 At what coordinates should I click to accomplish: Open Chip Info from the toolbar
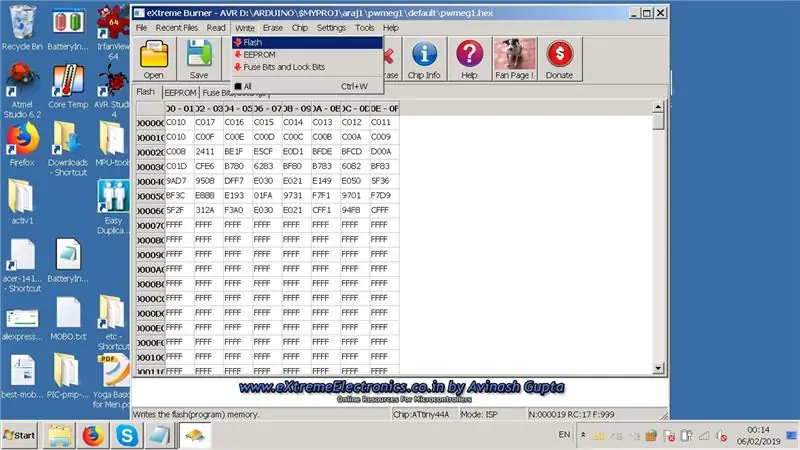pyautogui.click(x=423, y=59)
